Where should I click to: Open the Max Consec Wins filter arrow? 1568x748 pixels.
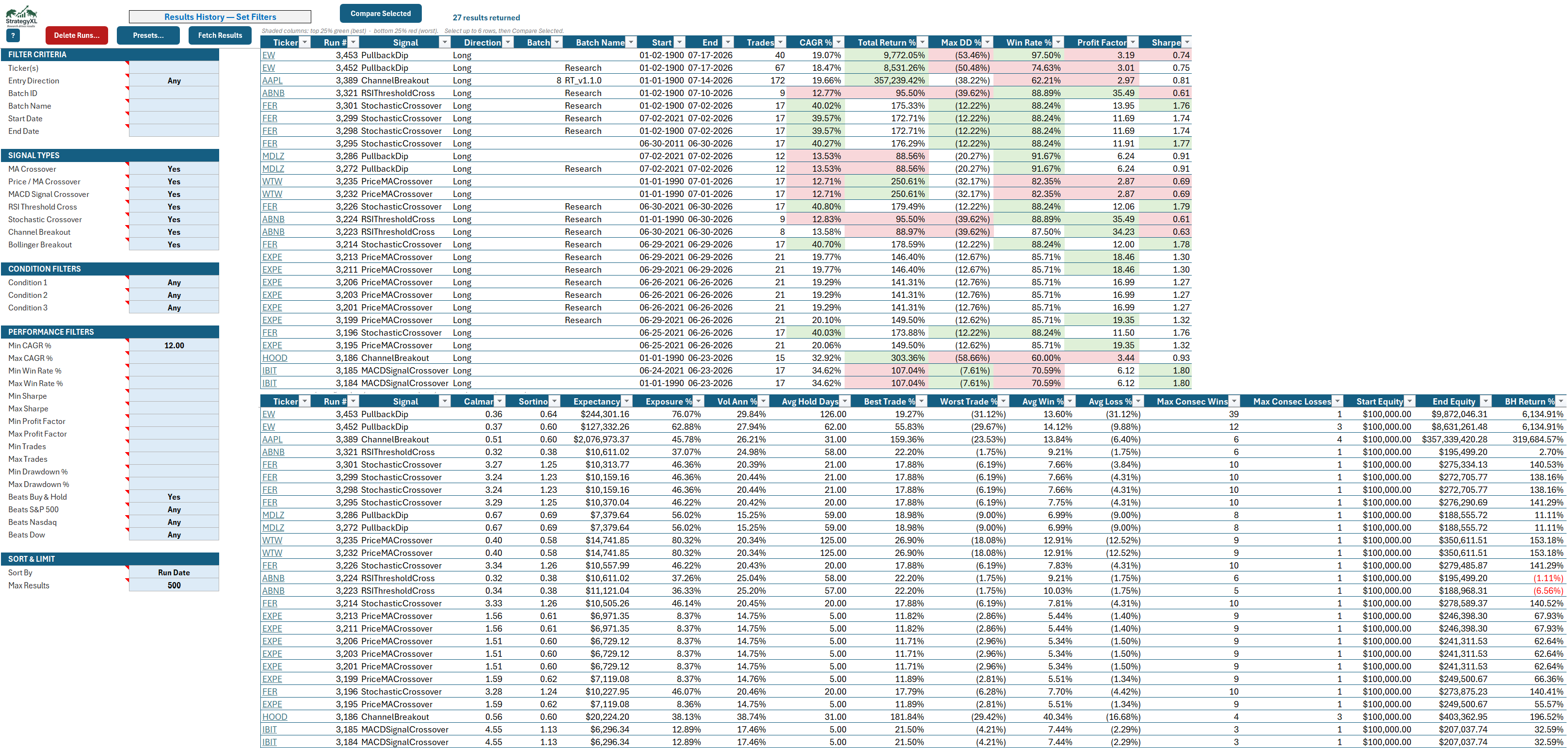click(1234, 401)
